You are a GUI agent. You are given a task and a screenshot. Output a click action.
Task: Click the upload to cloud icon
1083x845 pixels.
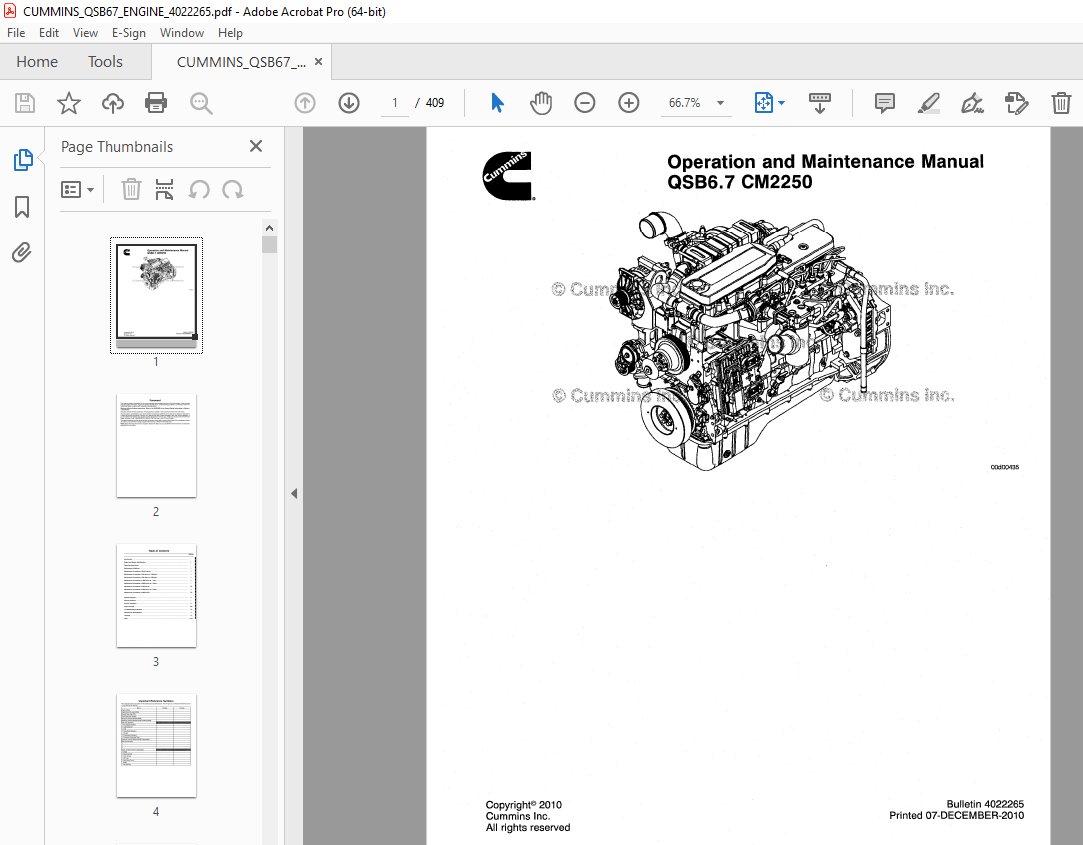113,103
